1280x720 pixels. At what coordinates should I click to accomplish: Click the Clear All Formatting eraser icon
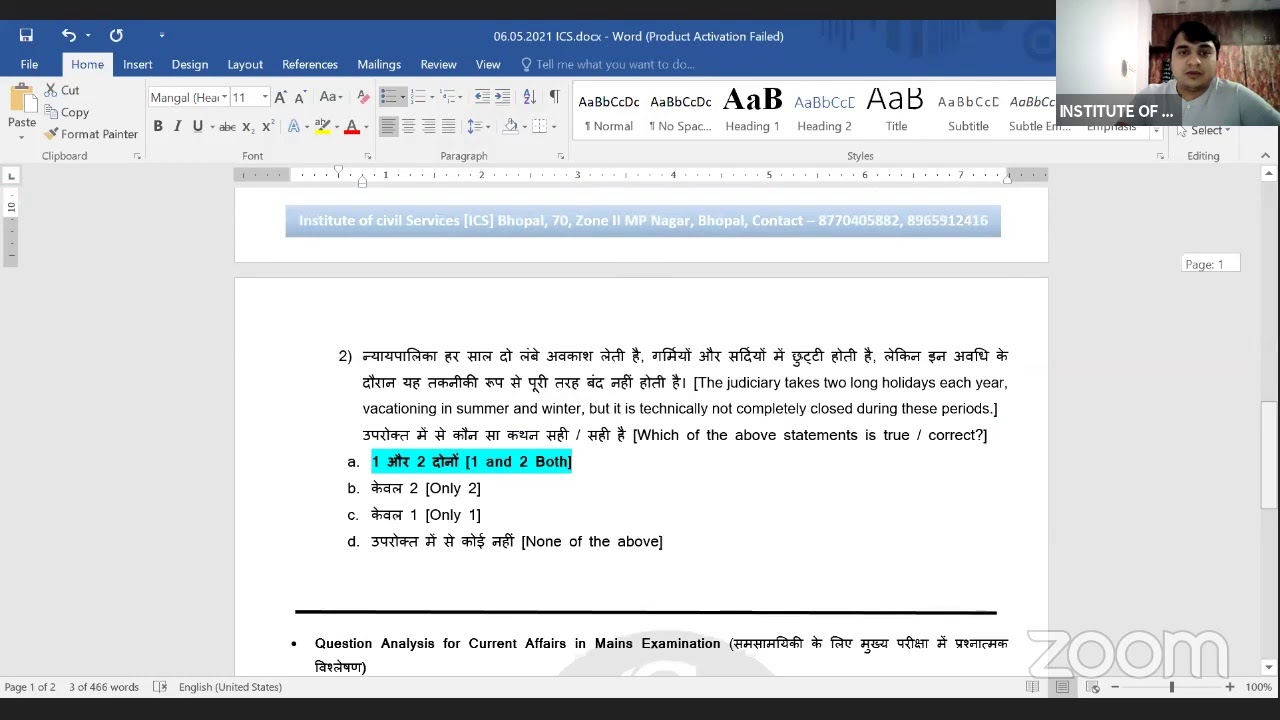[363, 97]
